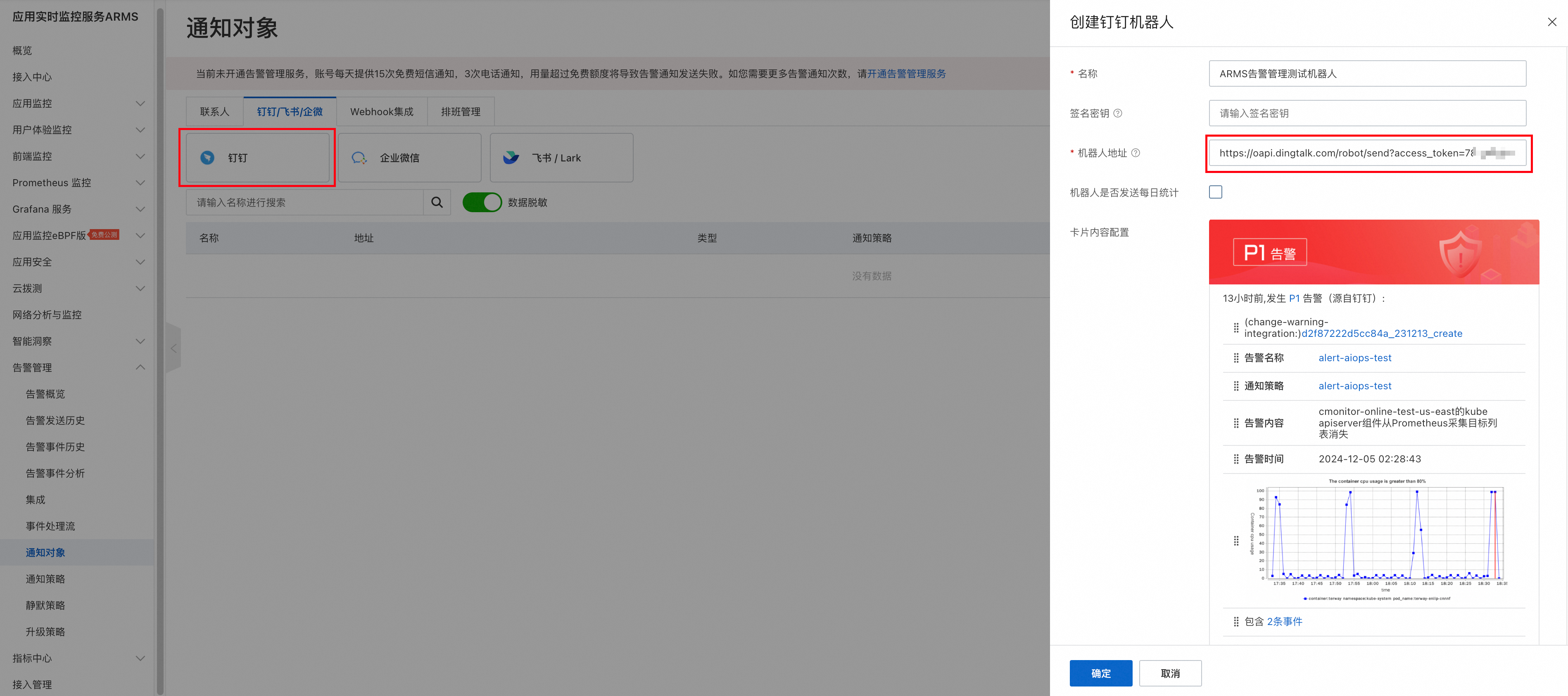Image resolution: width=1568 pixels, height=696 pixels.
Task: Toggle the 数据脱敏 switch
Action: pyautogui.click(x=482, y=202)
